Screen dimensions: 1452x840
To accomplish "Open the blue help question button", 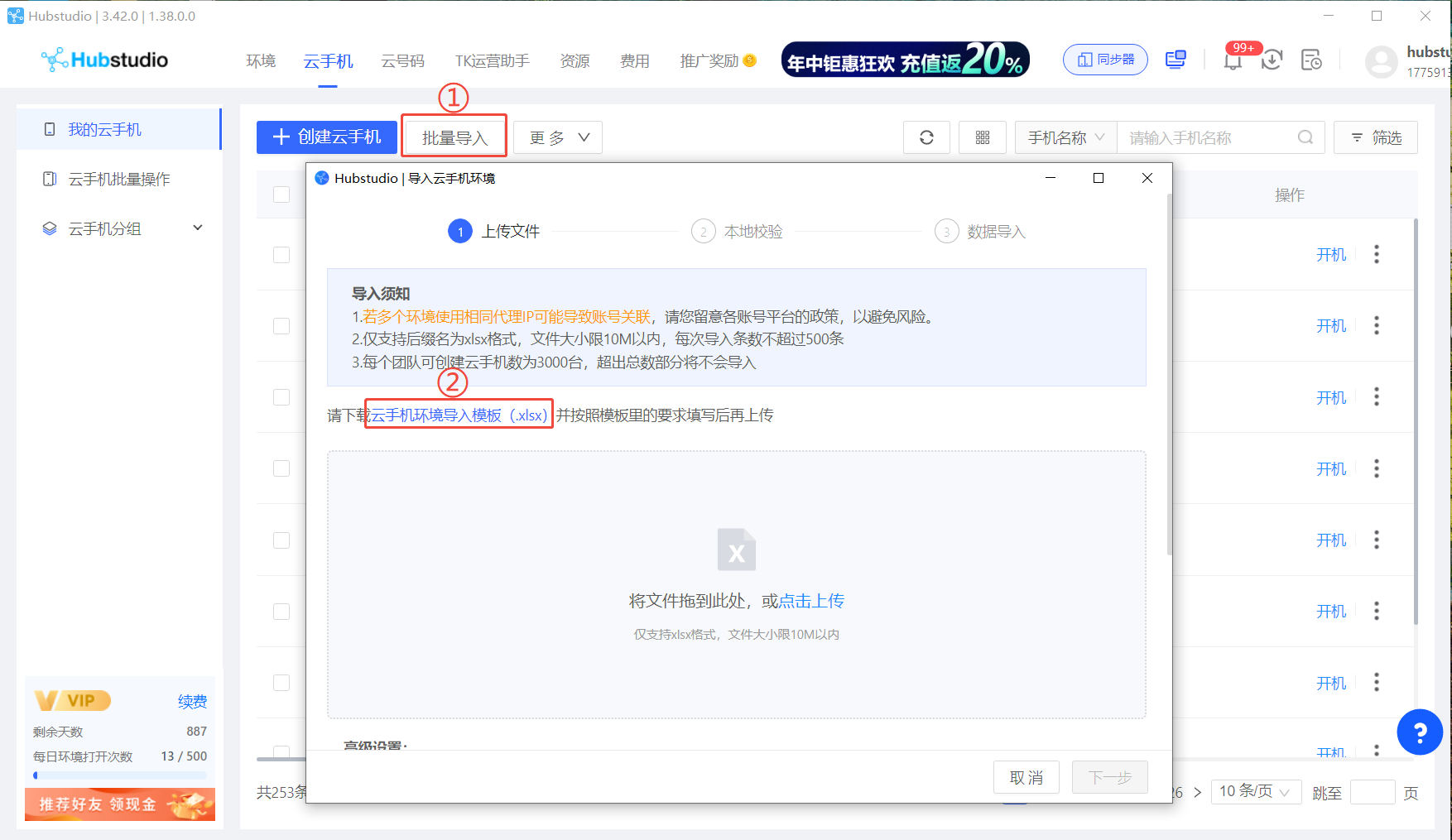I will [x=1420, y=732].
